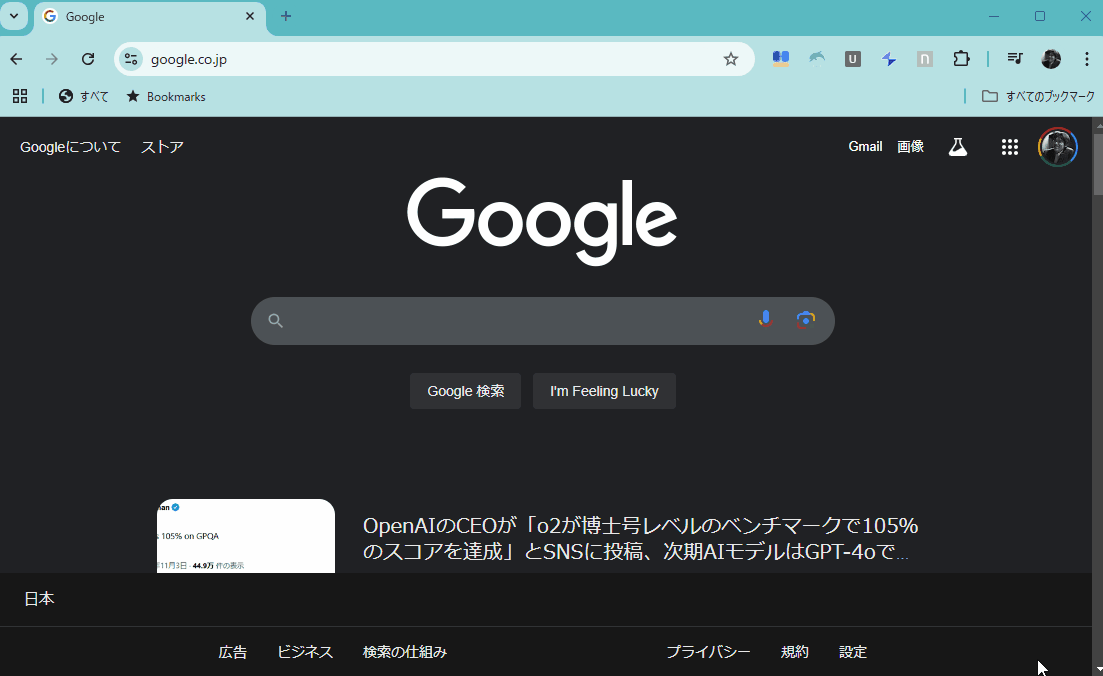Open the OpenAI CEO news headline
Screen dimensions: 1103x676
[640, 538]
